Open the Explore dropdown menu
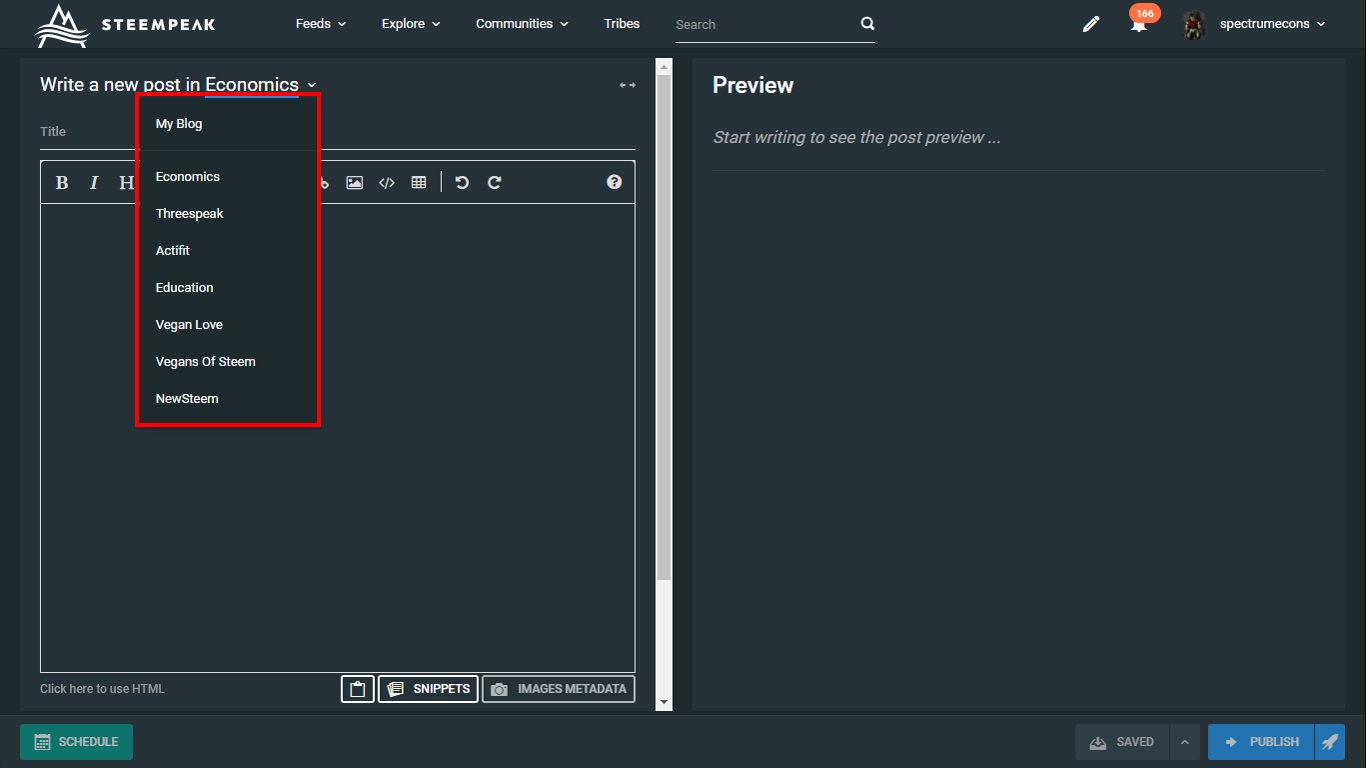This screenshot has width=1366, height=768. click(411, 24)
